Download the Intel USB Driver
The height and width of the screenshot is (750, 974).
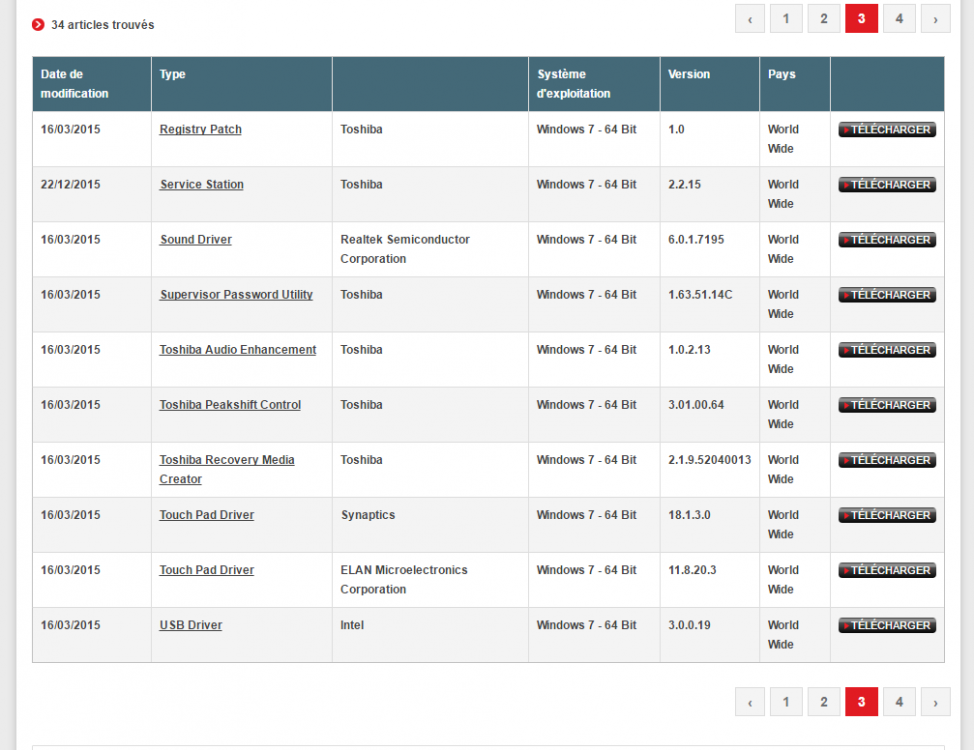[x=887, y=625]
